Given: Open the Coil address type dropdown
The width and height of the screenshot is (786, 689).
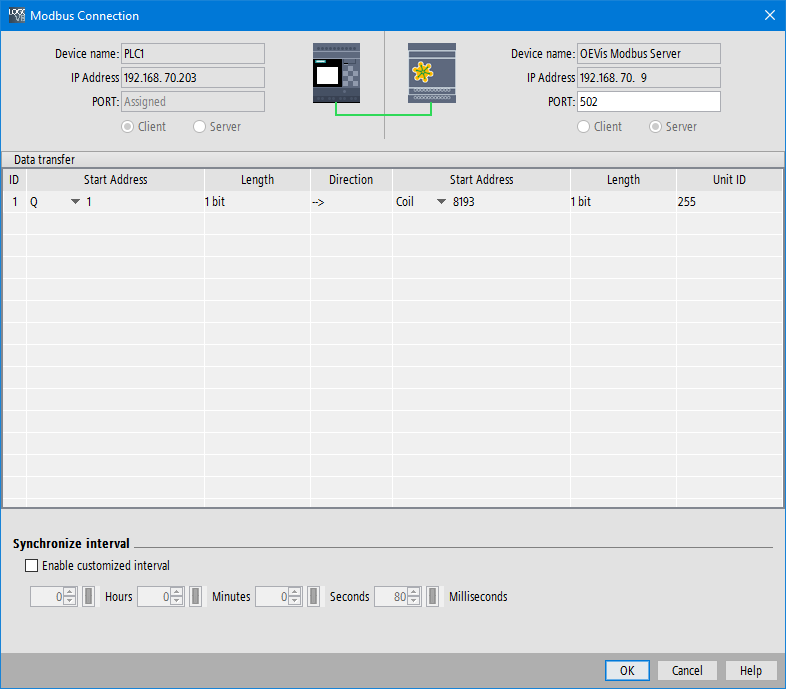Looking at the screenshot, I should (x=441, y=202).
